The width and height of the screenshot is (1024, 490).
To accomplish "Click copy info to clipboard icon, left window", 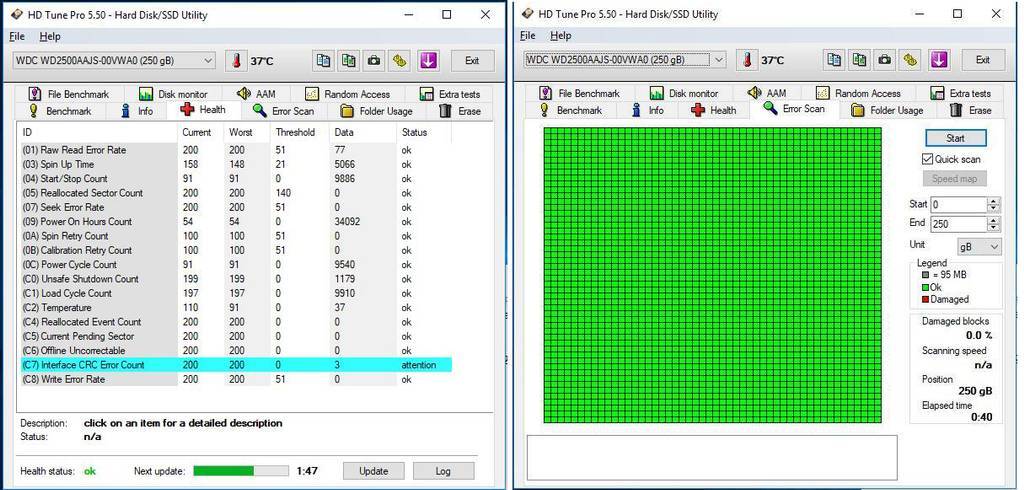I will tap(323, 61).
